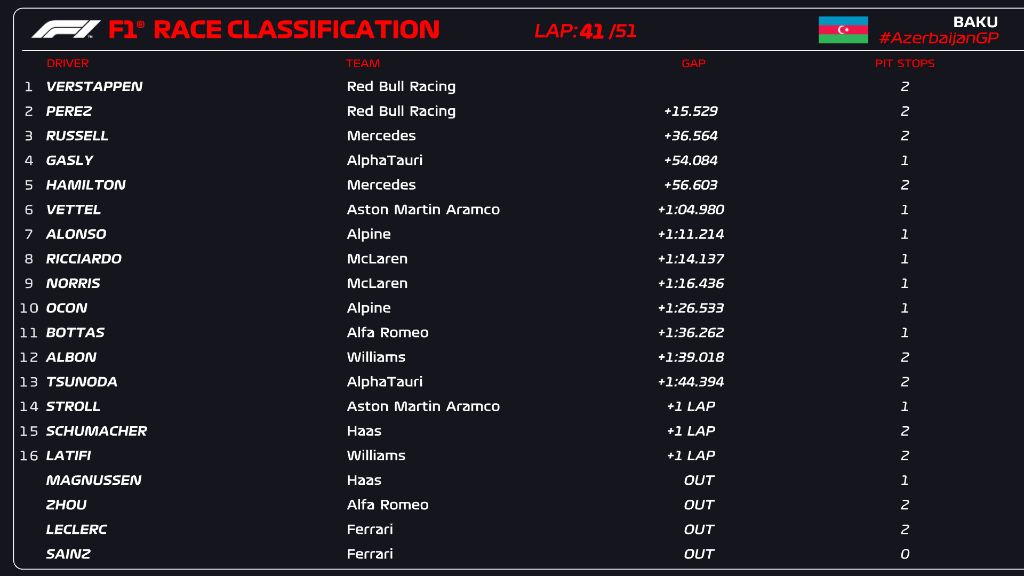The height and width of the screenshot is (576, 1024).
Task: Click Gasly's AlphaTauri team name
Action: pyautogui.click(x=384, y=160)
